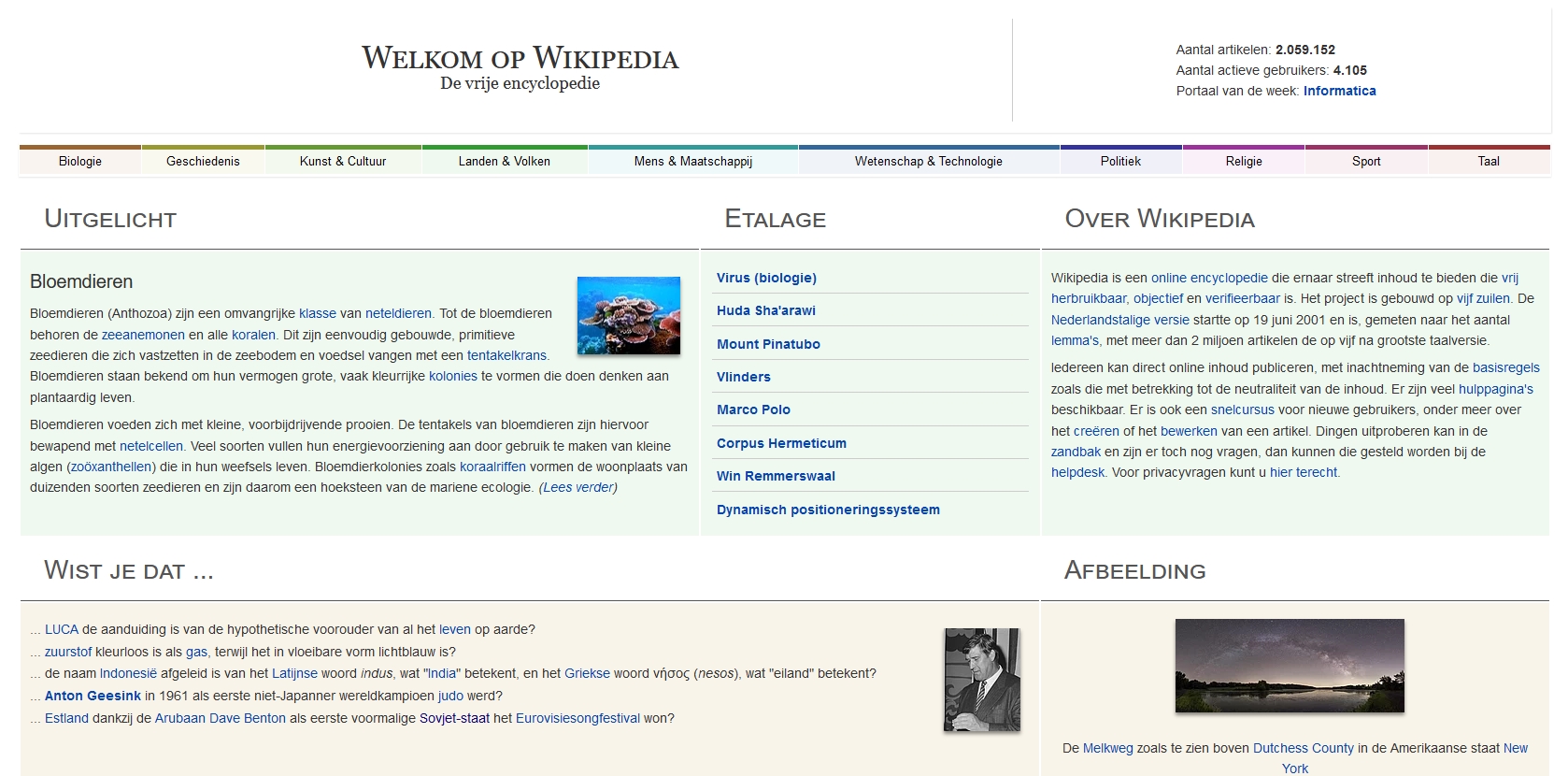
Task: Open the Geschiedenis portal tab
Action: (203, 161)
